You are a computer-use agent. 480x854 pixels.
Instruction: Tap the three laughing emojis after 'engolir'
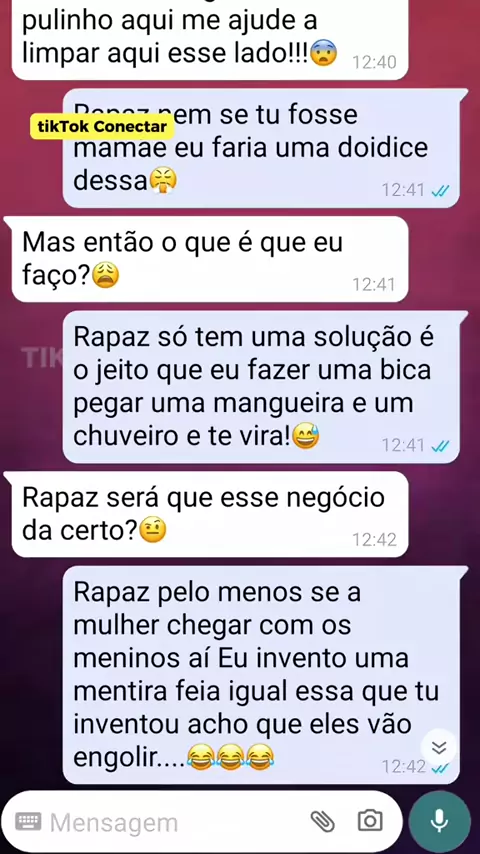(x=230, y=758)
